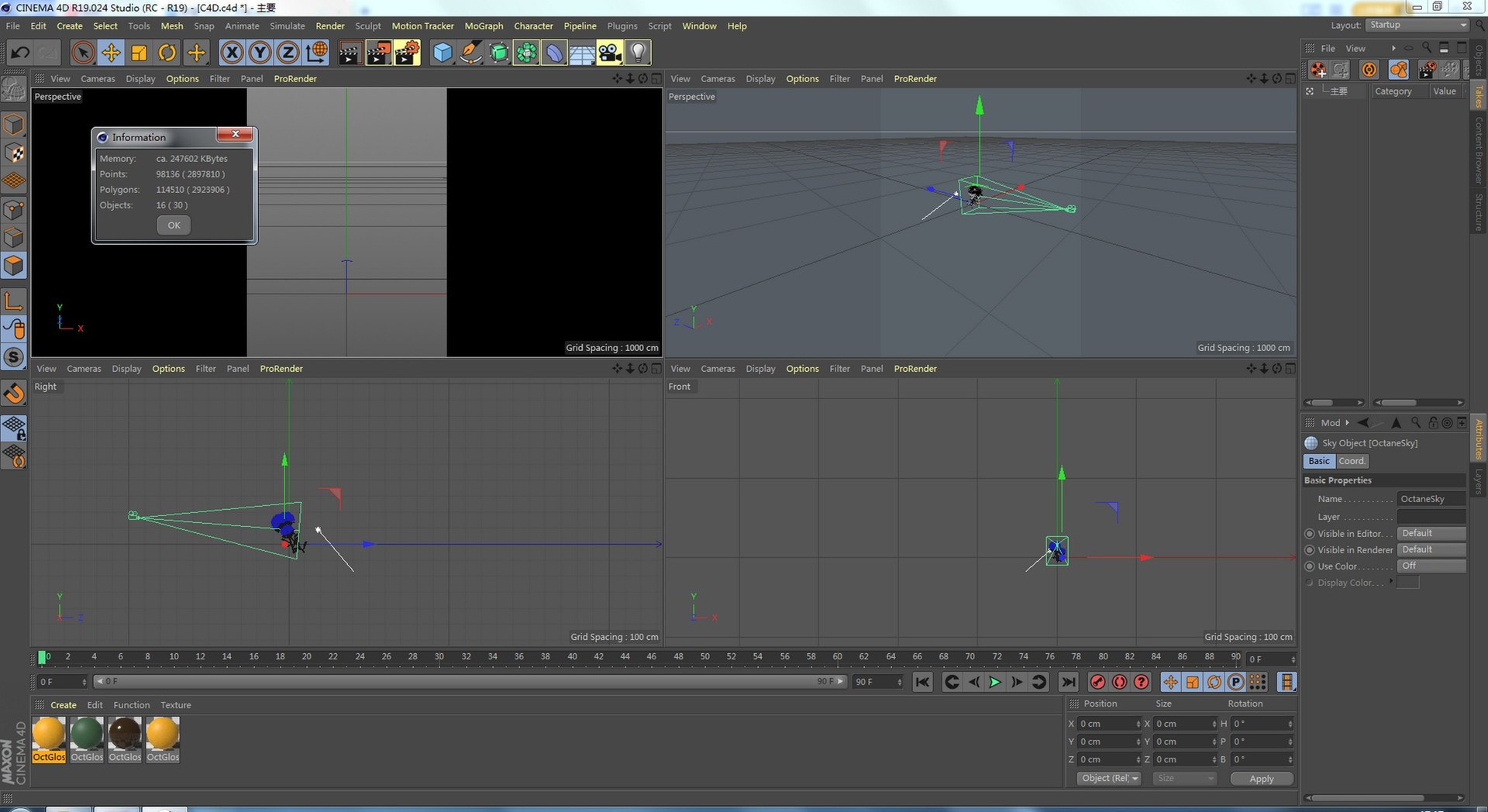Switch to the Coord. tab
This screenshot has height=812, width=1488.
click(1352, 461)
